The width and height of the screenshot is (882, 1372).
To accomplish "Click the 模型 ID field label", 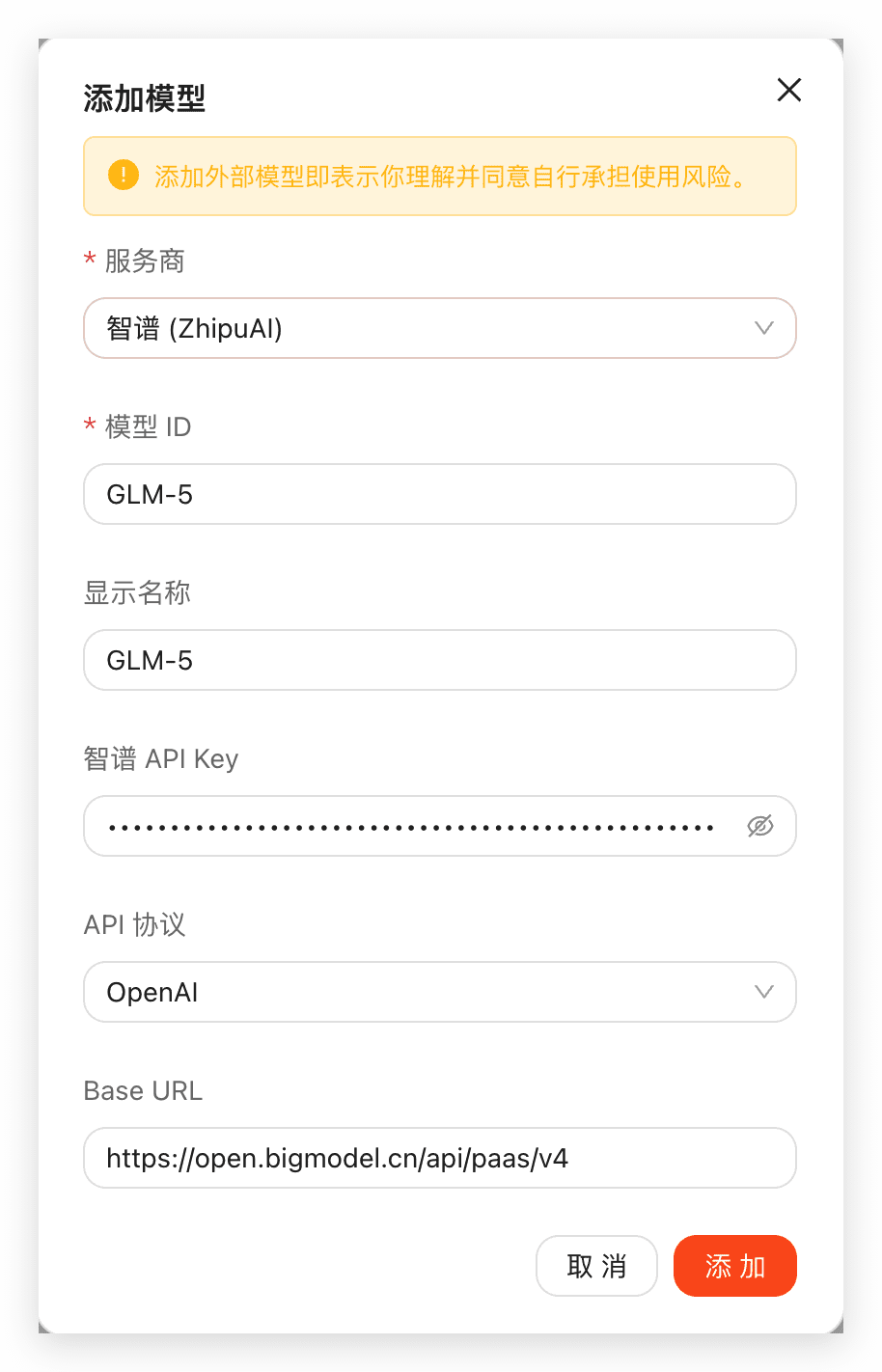I will (x=148, y=426).
